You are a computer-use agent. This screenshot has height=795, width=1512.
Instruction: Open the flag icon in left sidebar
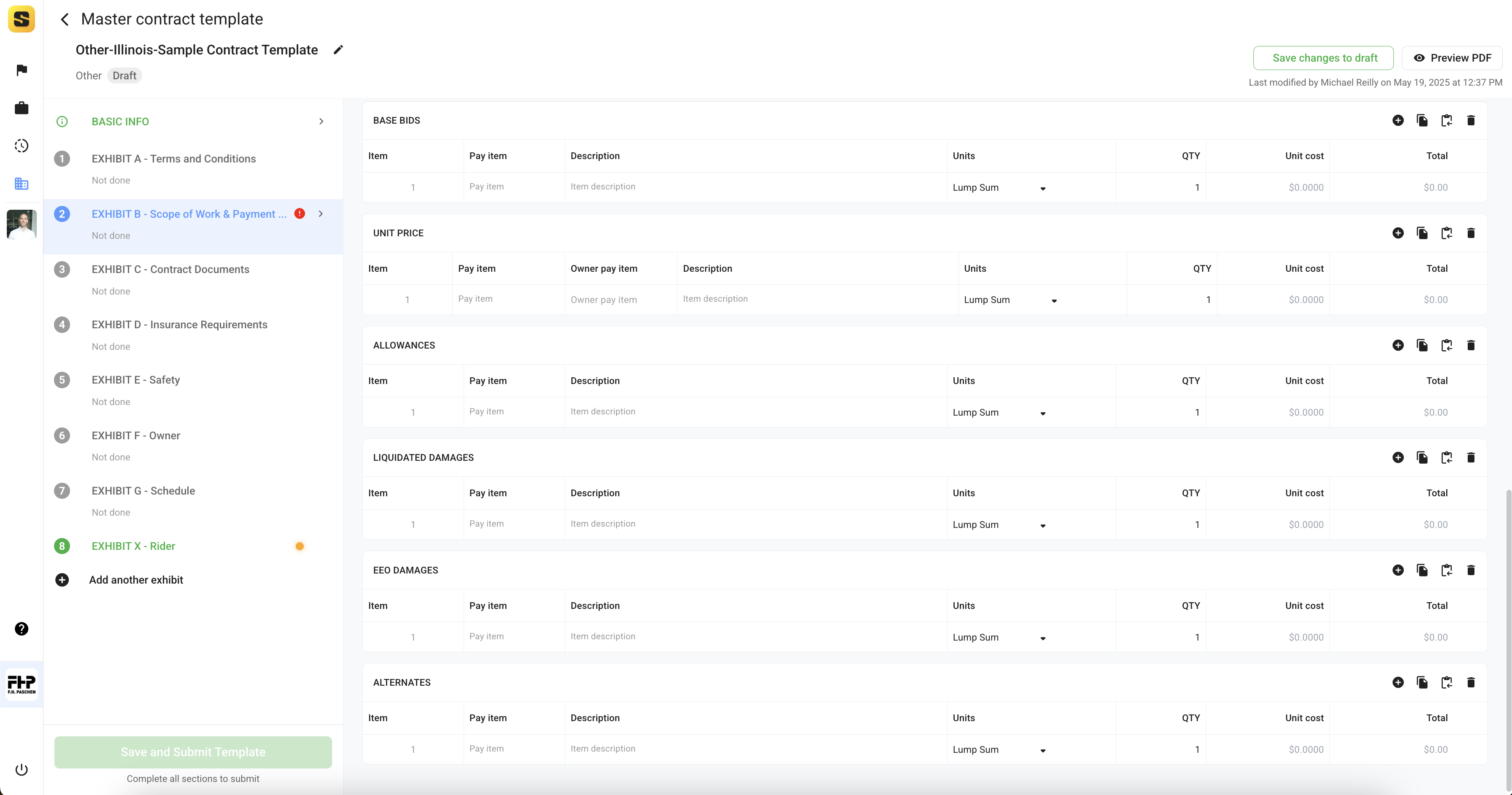coord(22,70)
